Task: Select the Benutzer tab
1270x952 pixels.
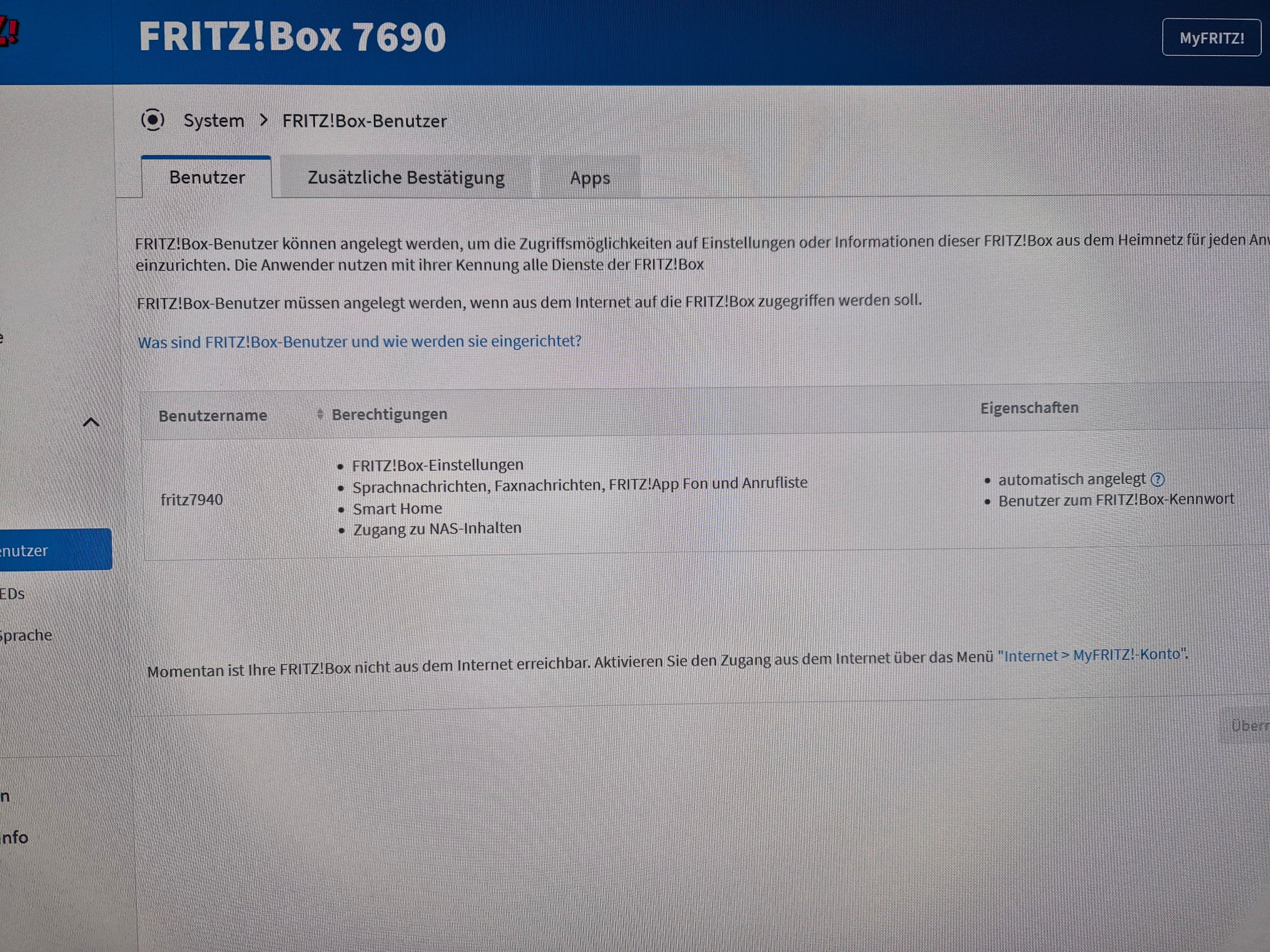Action: (x=207, y=178)
